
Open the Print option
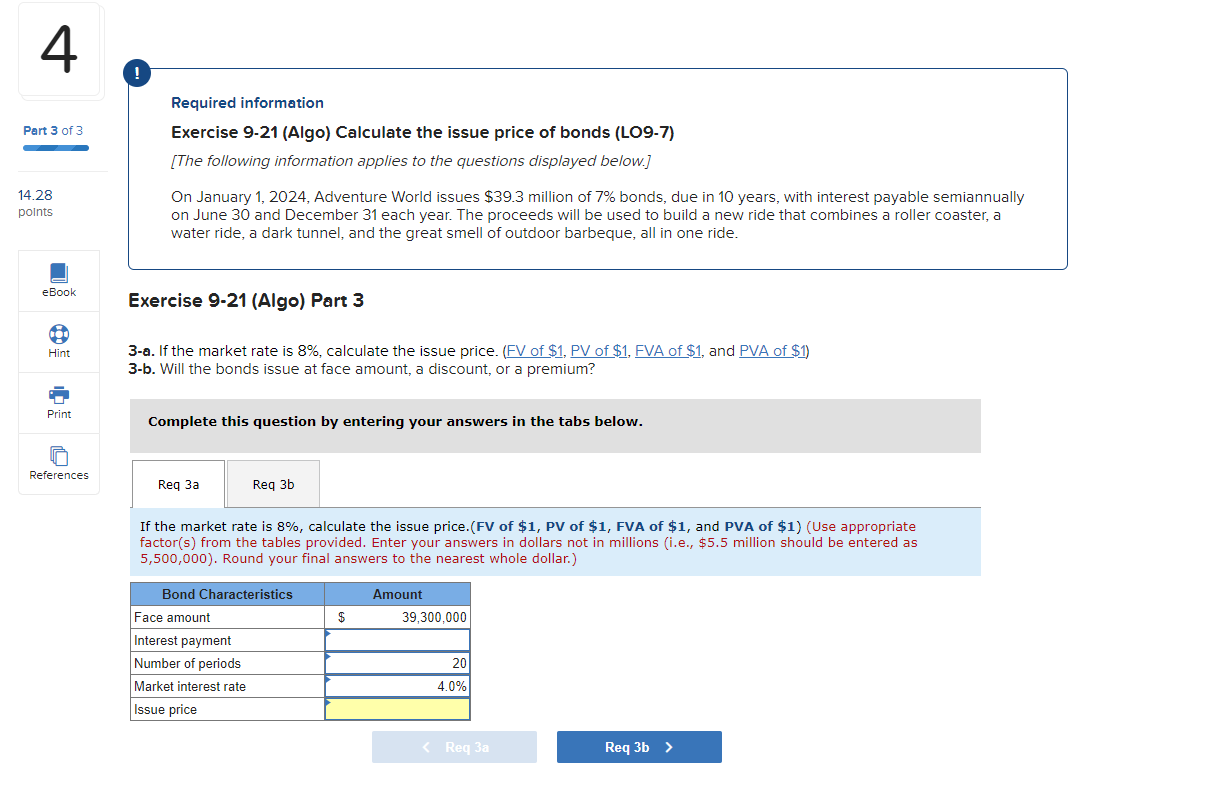coord(58,403)
